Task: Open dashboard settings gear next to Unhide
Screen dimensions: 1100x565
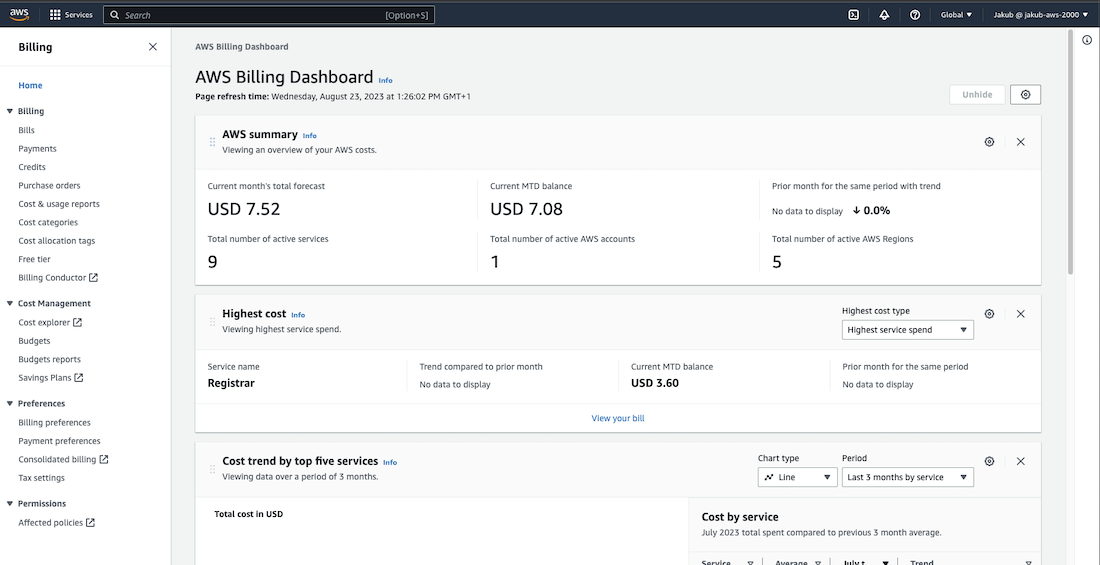Action: point(1026,95)
